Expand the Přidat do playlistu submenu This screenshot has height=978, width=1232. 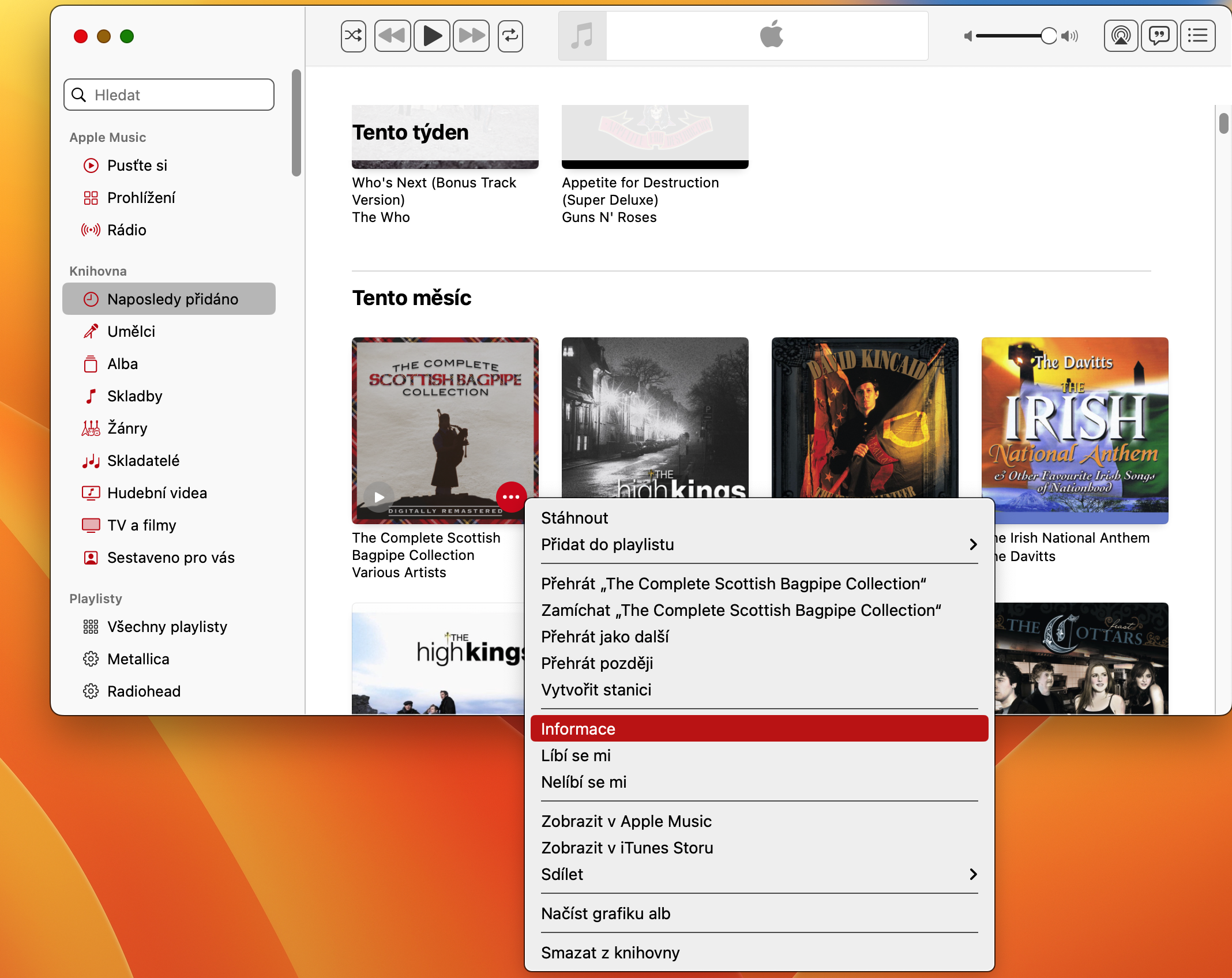coord(609,544)
